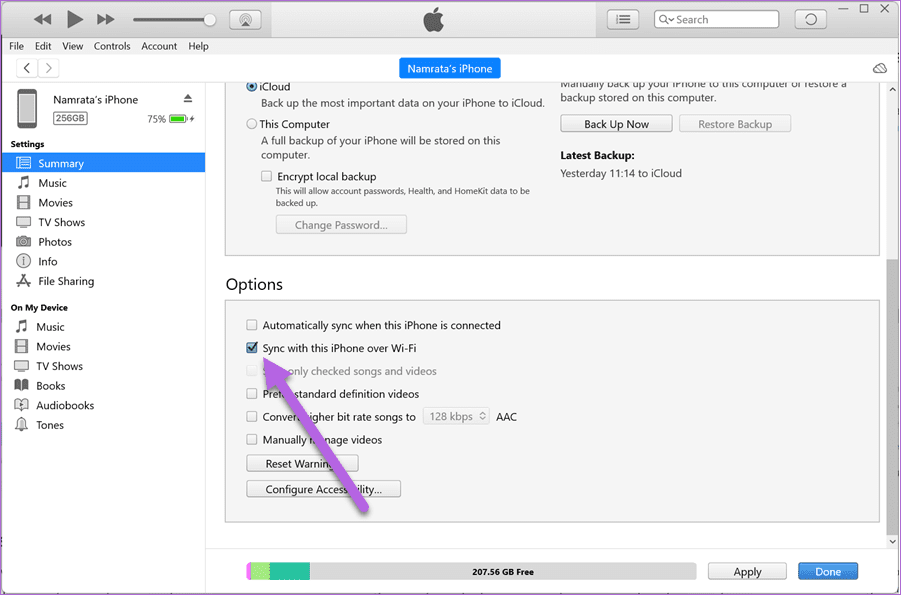
Task: Open Movies under Settings
Action: (x=55, y=202)
